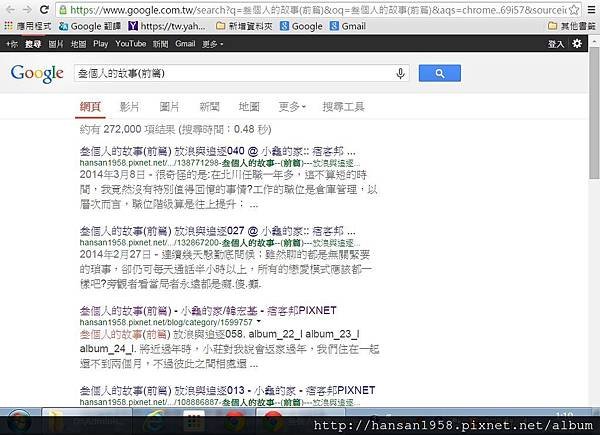The height and width of the screenshot is (435, 600).
Task: Open YouTube in black Google bar
Action: [x=131, y=44]
